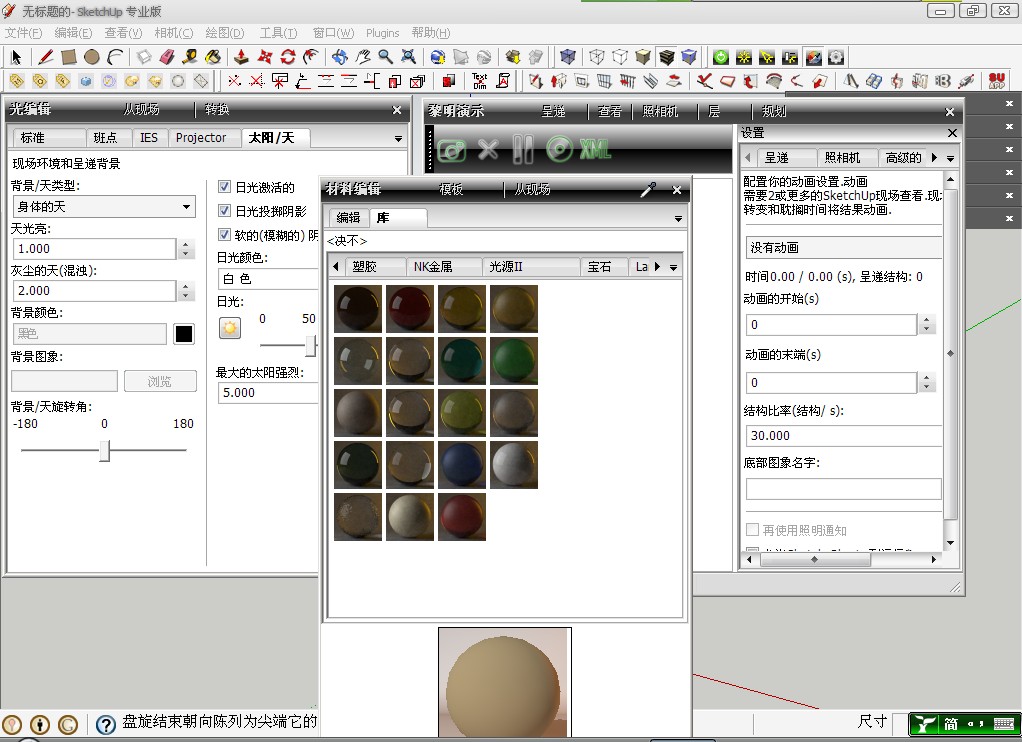The image size is (1022, 742).
Task: Open the 相机(C) menu
Action: click(173, 33)
